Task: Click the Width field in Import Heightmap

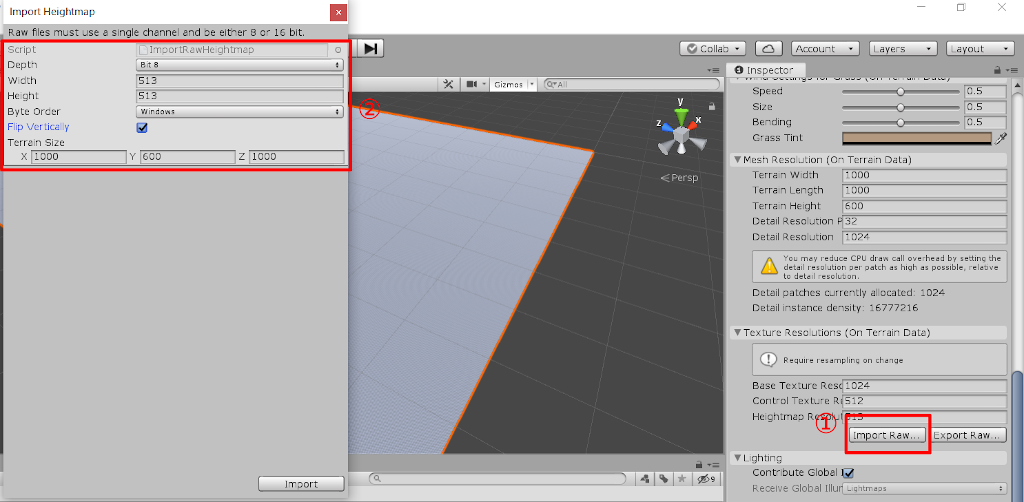Action: (x=240, y=81)
